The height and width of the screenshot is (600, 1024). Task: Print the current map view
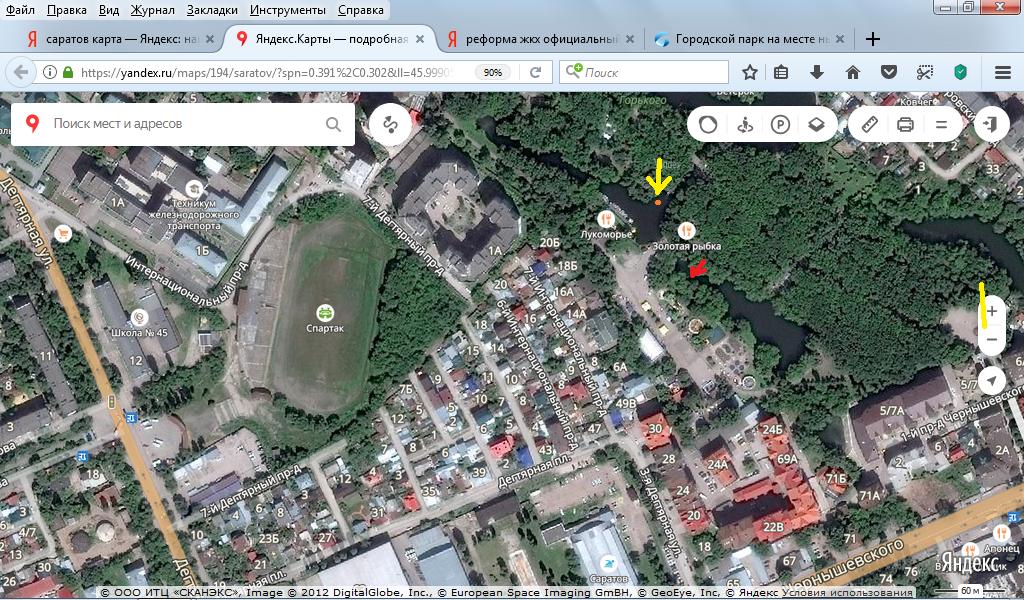(x=906, y=125)
